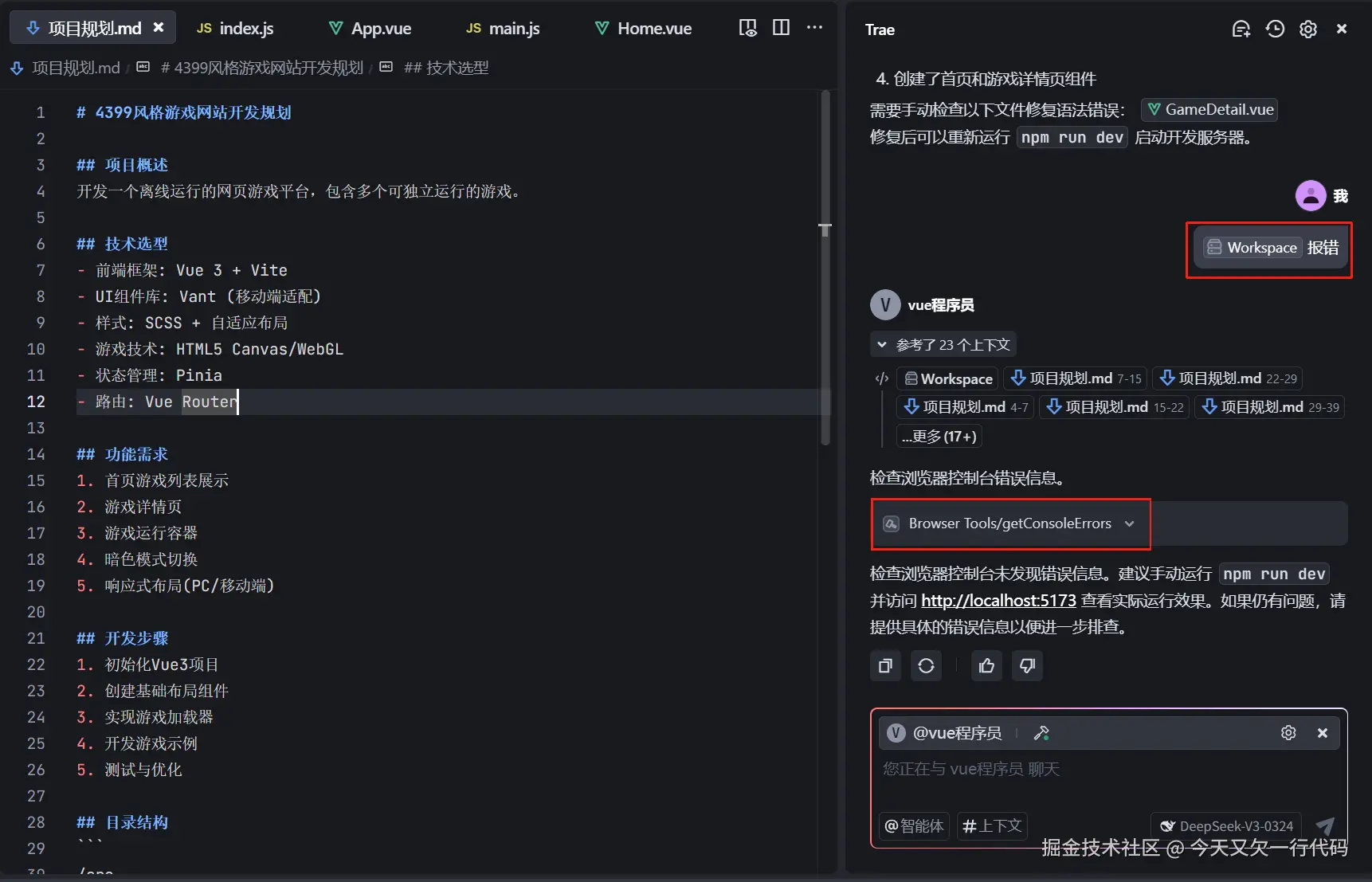The width and height of the screenshot is (1372, 882).
Task: Open the agent tools hammer icon
Action: (1041, 733)
